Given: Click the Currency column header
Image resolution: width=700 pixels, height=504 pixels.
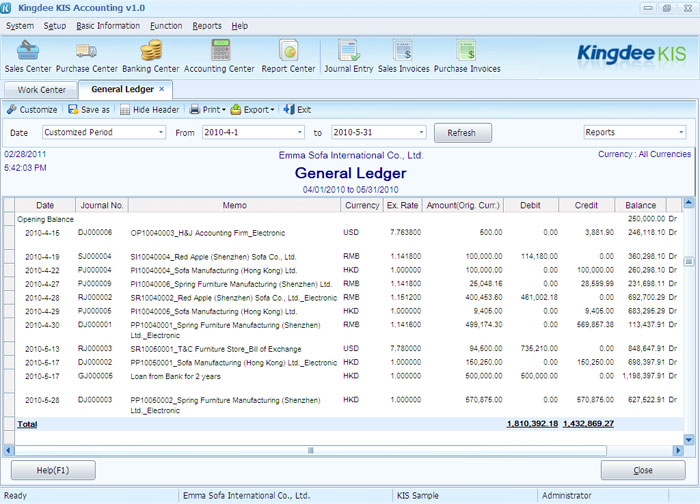Looking at the screenshot, I should point(362,205).
